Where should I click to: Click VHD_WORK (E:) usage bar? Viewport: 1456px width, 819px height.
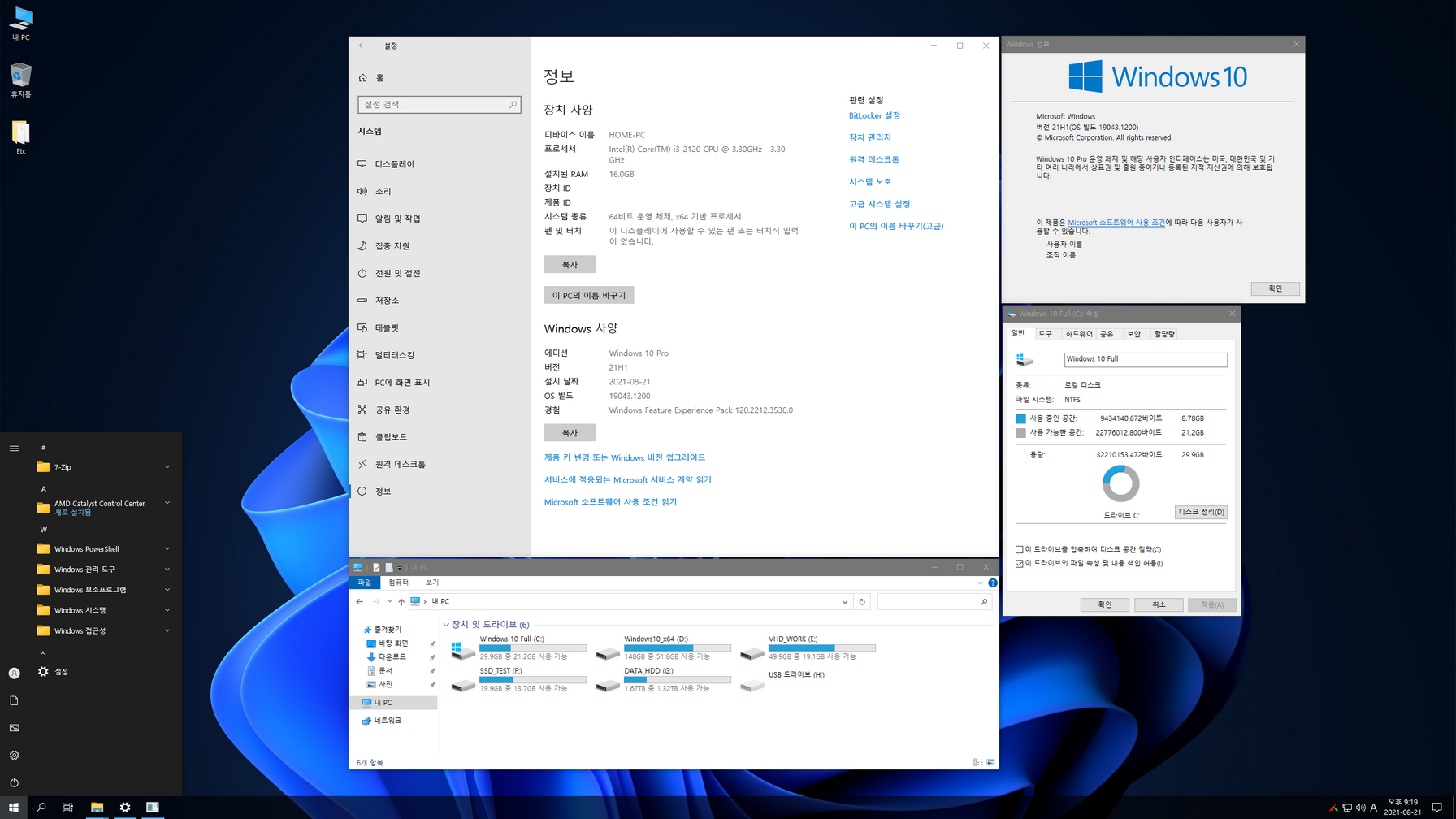822,648
